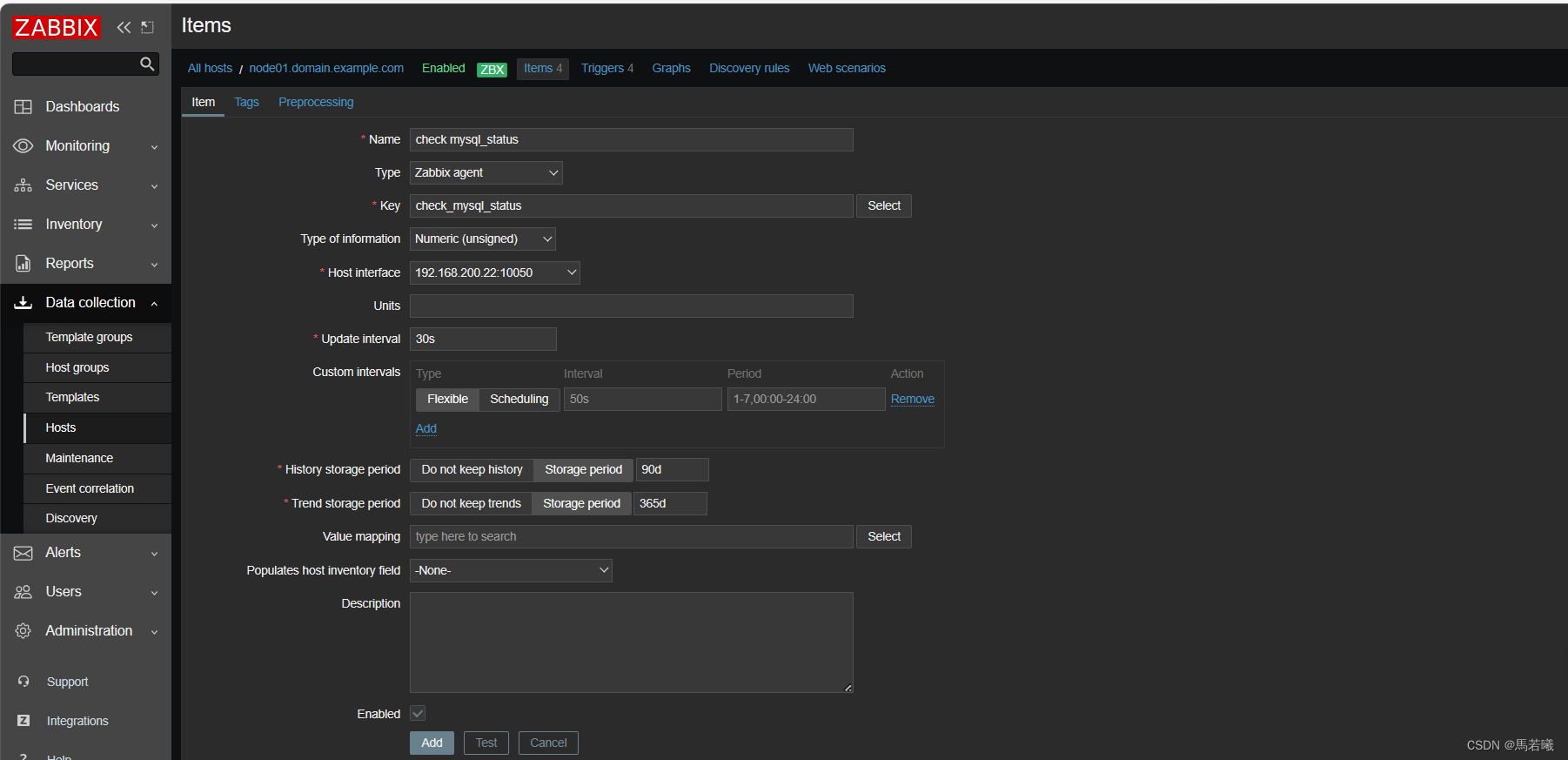
Task: Click the Zabbix logo
Action: point(57,27)
